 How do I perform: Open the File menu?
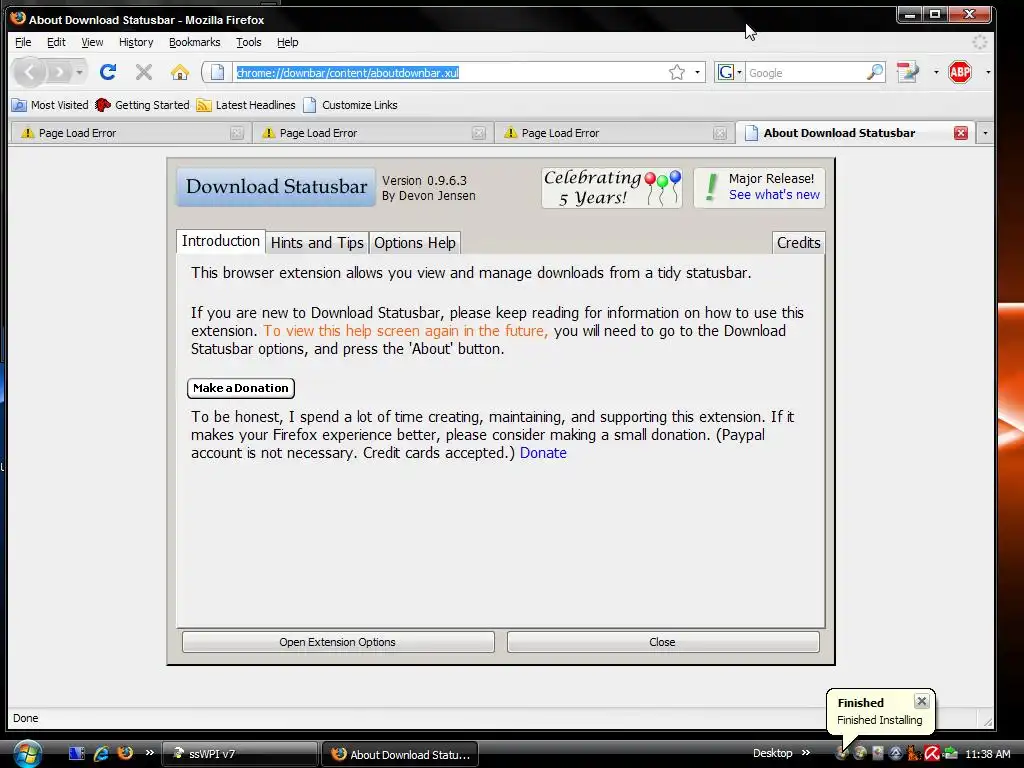(23, 42)
